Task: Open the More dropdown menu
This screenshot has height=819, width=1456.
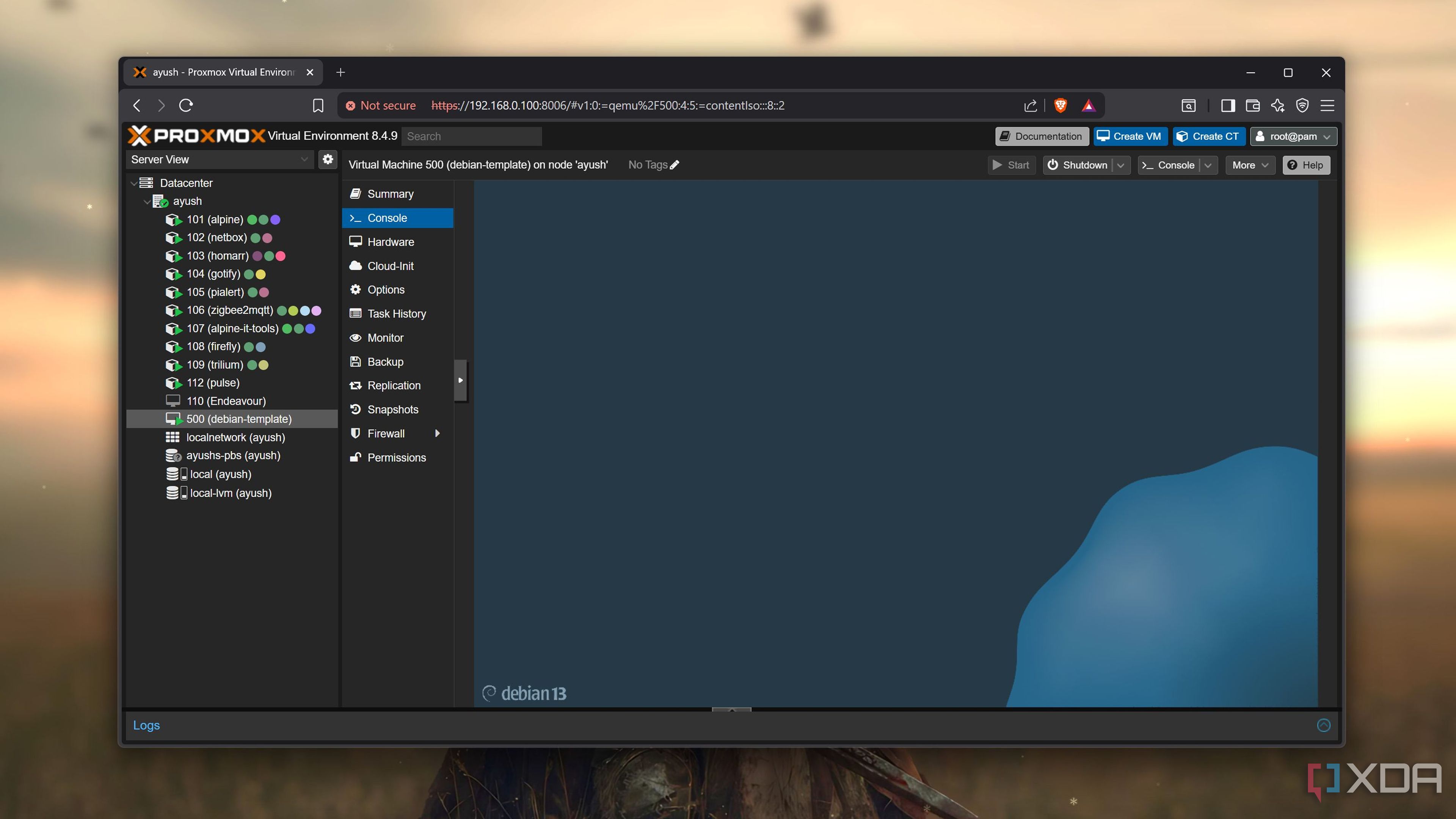Action: (1250, 165)
